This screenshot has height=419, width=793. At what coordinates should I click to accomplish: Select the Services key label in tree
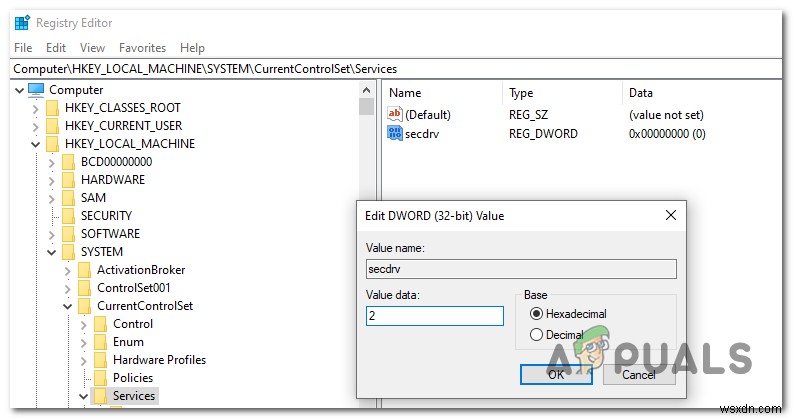[x=134, y=396]
